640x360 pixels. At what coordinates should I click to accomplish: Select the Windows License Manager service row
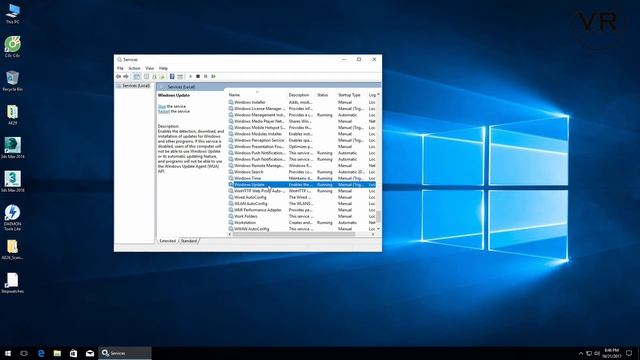[302, 109]
